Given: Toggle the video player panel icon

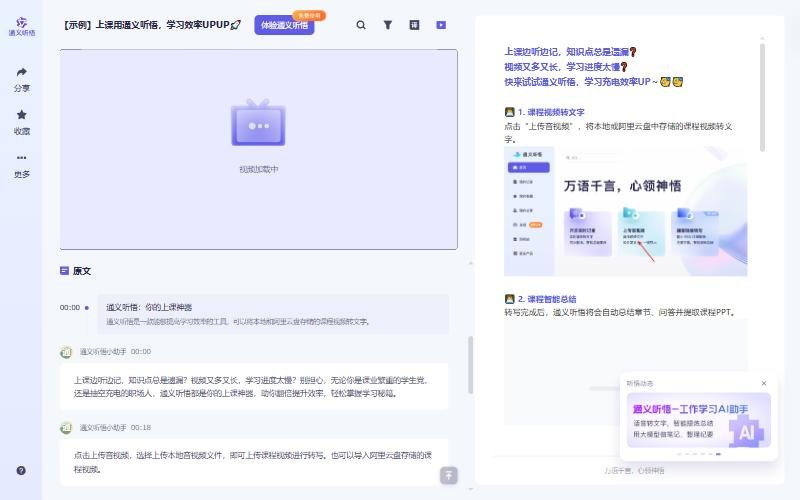Looking at the screenshot, I should click(x=441, y=25).
